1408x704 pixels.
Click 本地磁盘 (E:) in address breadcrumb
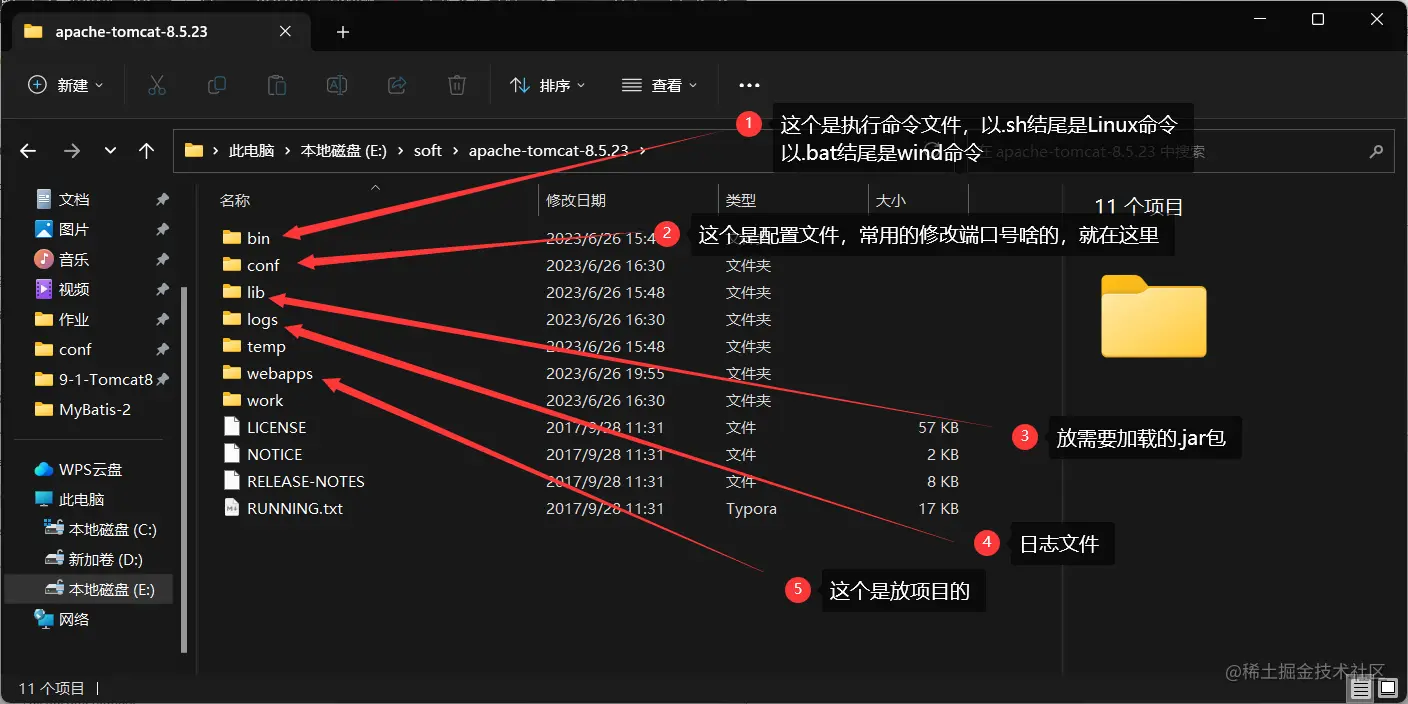point(343,151)
